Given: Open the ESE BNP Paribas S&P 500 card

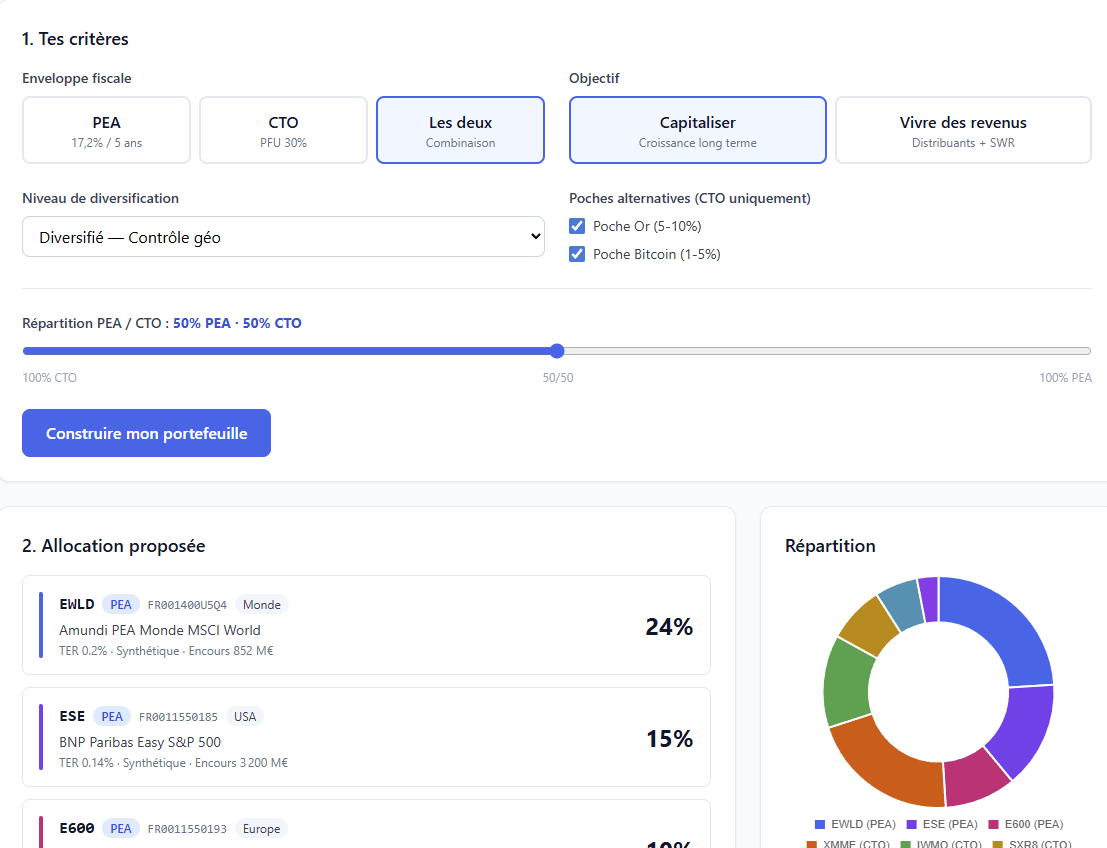Looking at the screenshot, I should point(366,737).
